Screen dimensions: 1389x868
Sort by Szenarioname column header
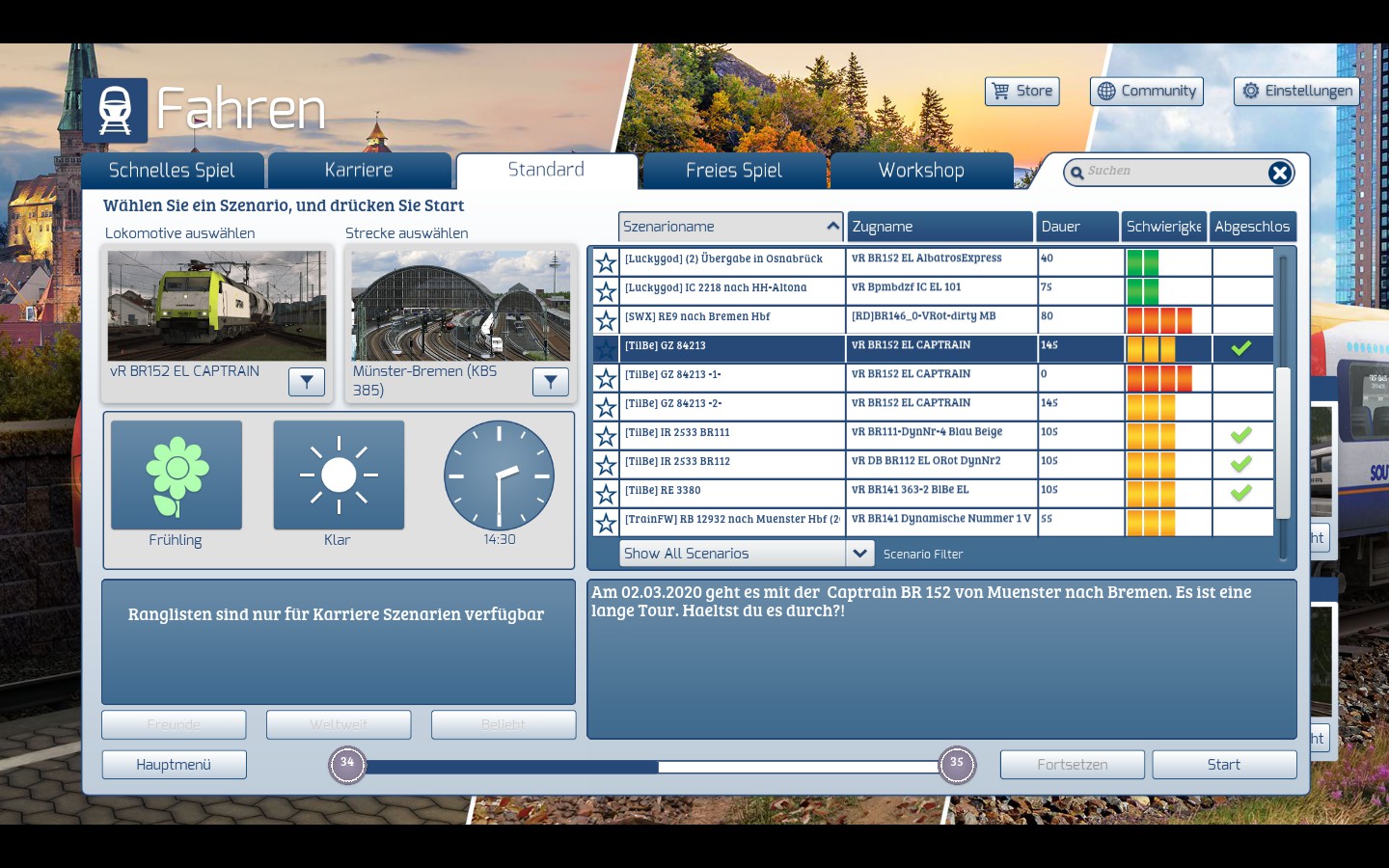729,227
